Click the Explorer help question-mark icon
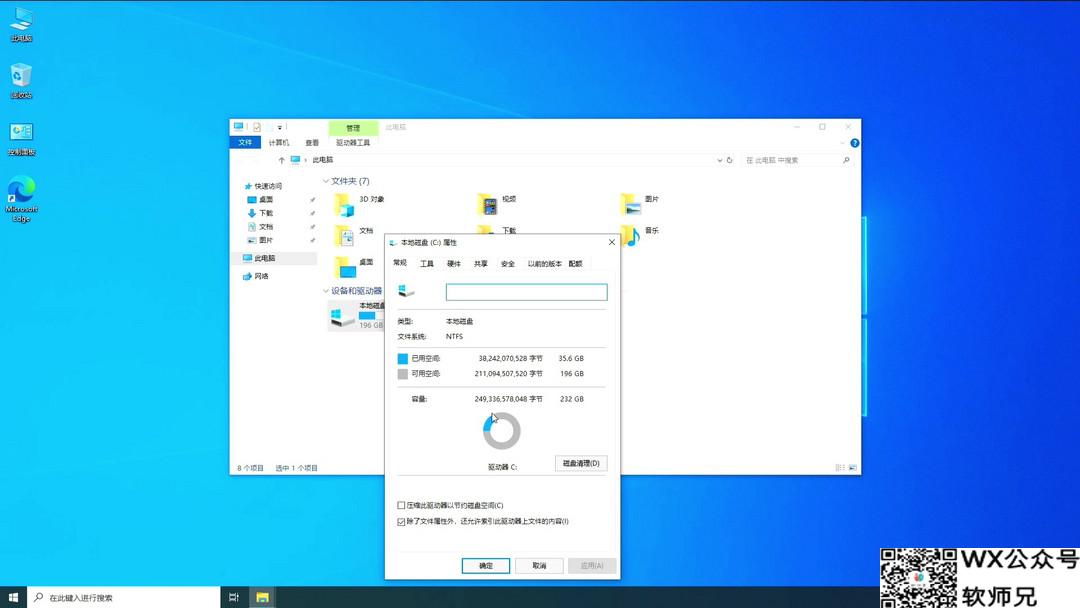 (x=854, y=143)
